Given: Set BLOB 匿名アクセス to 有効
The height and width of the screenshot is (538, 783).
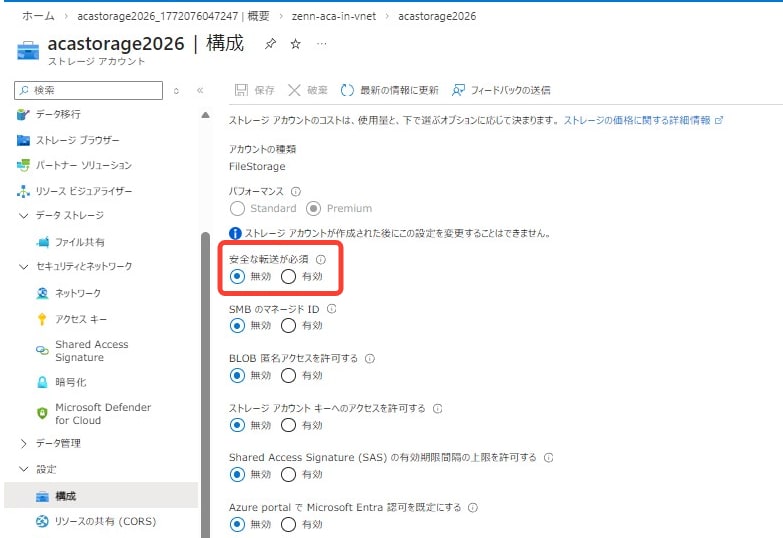Looking at the screenshot, I should coord(288,375).
